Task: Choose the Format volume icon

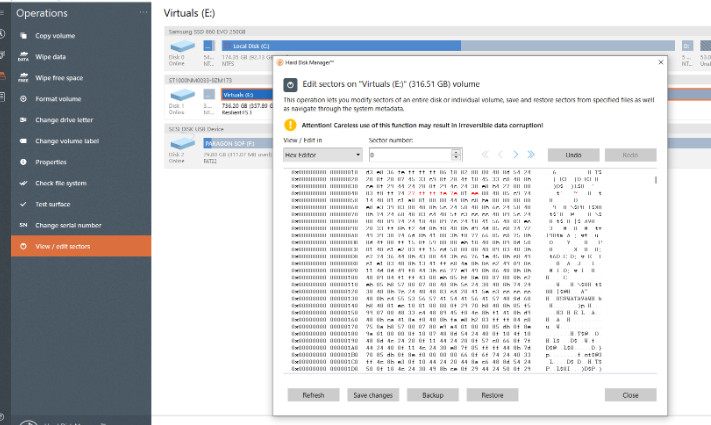Action: (24, 98)
